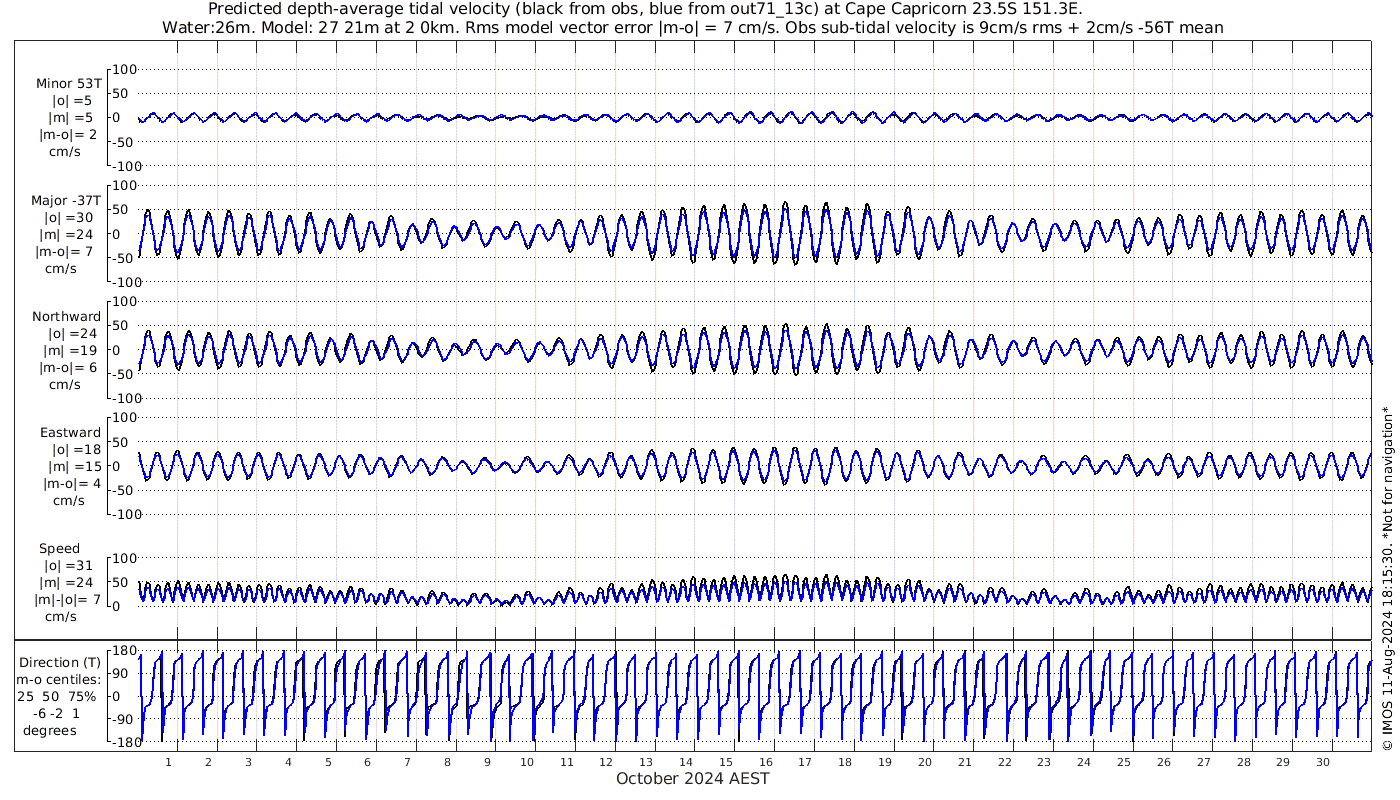Click the "Northward" panel label
Screen dimensions: 1400x800
click(x=66, y=317)
